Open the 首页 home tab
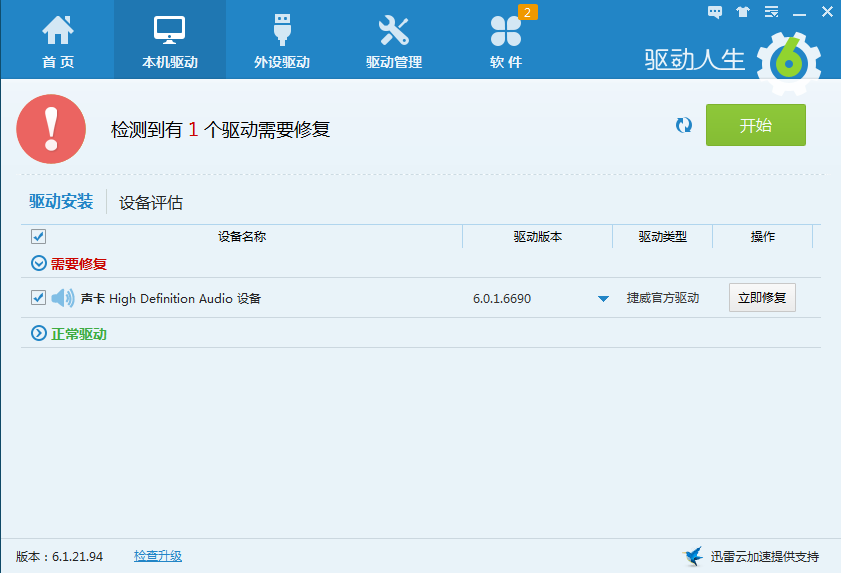The width and height of the screenshot is (841, 573). pos(57,40)
